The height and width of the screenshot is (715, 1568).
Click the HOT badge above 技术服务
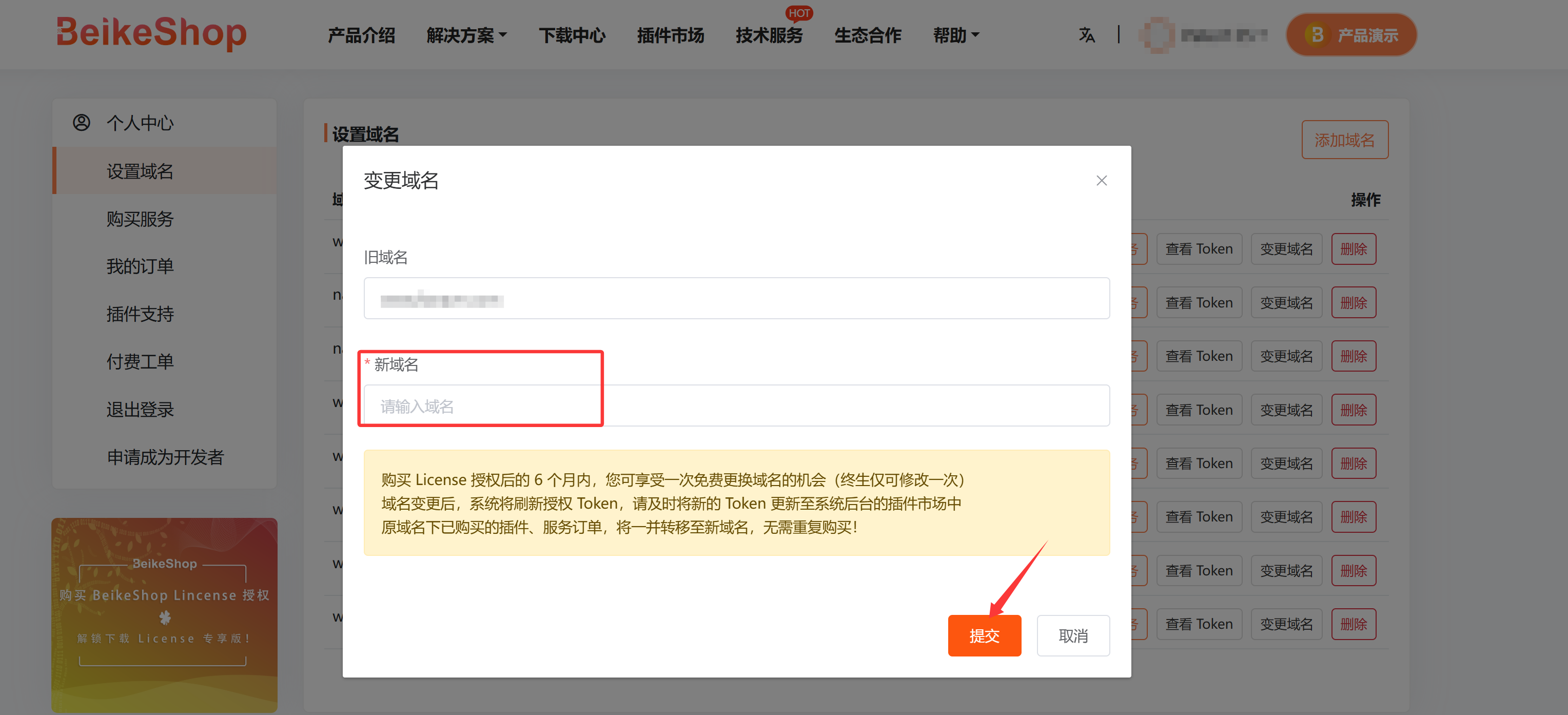pos(798,13)
